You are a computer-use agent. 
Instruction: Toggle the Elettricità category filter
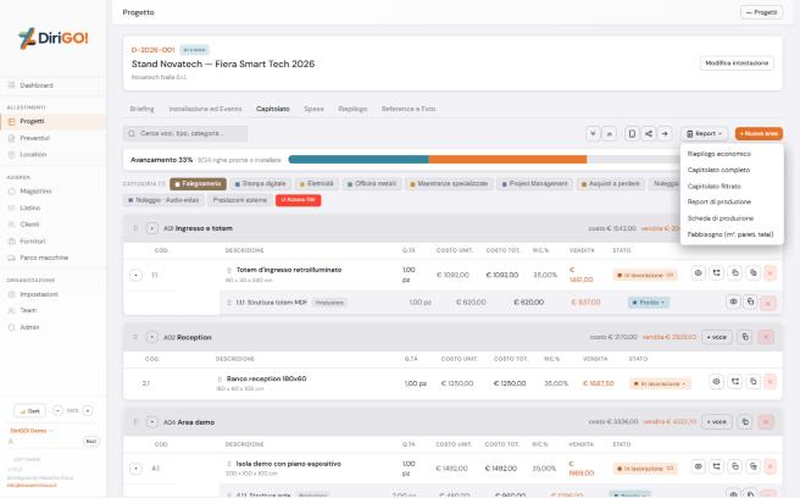click(316, 184)
